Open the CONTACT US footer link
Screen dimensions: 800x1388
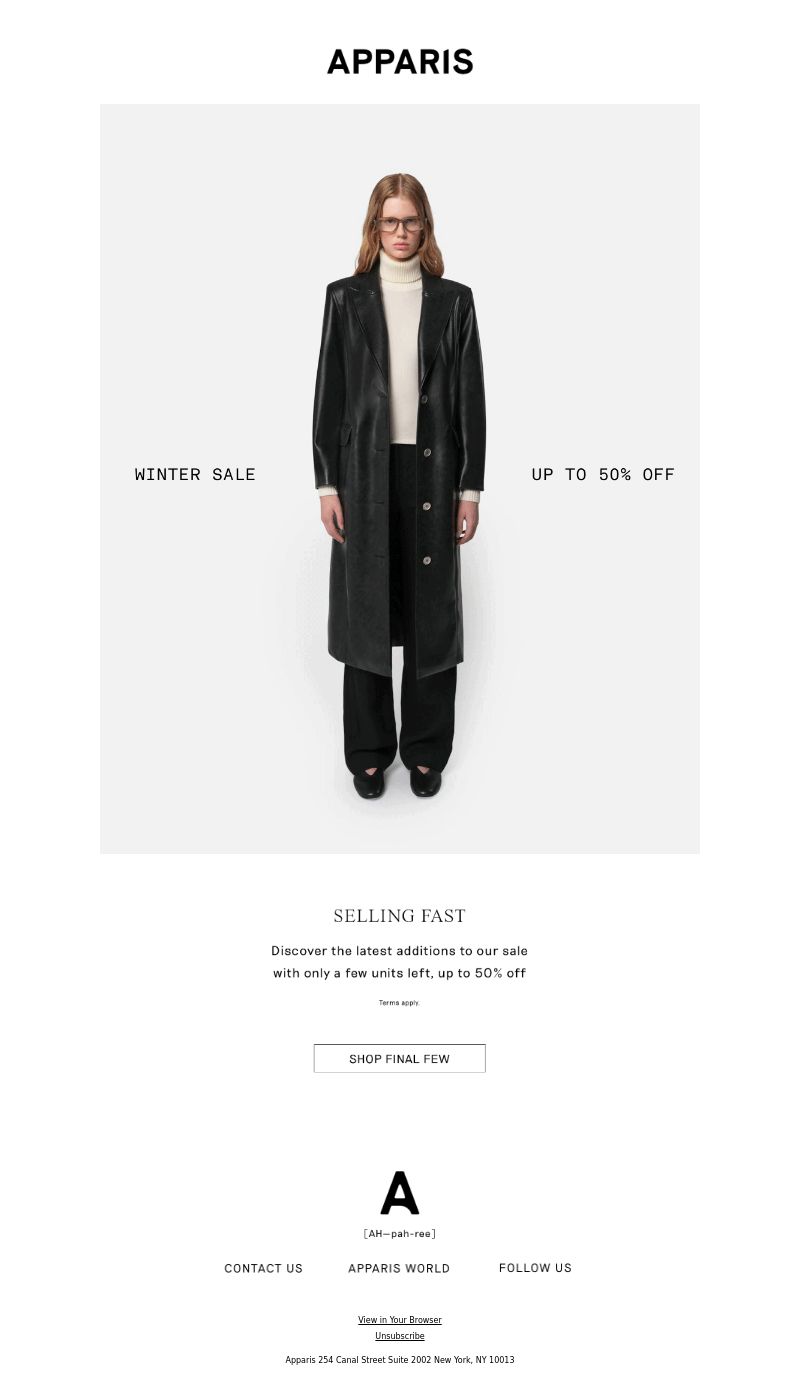[263, 1268]
